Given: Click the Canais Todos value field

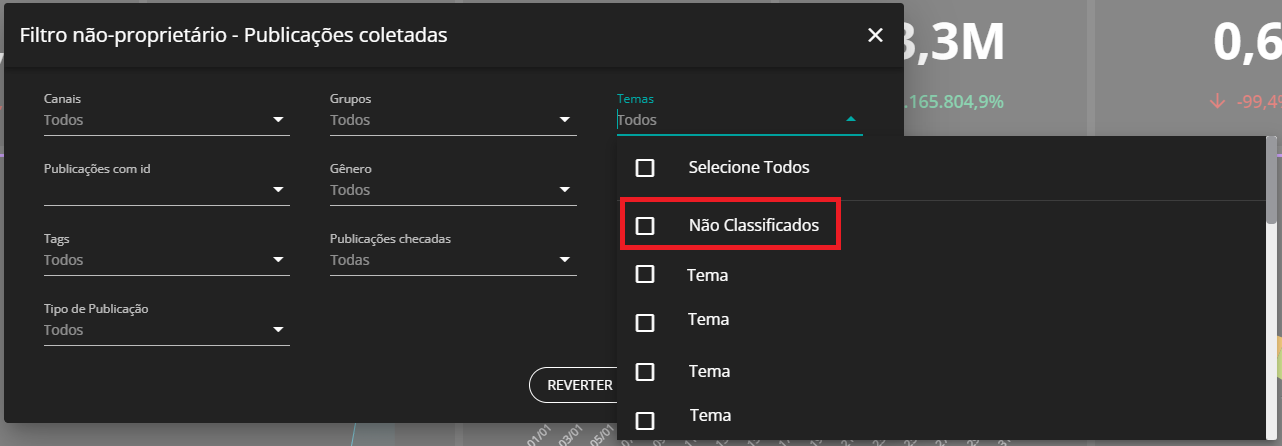Looking at the screenshot, I should 150,120.
